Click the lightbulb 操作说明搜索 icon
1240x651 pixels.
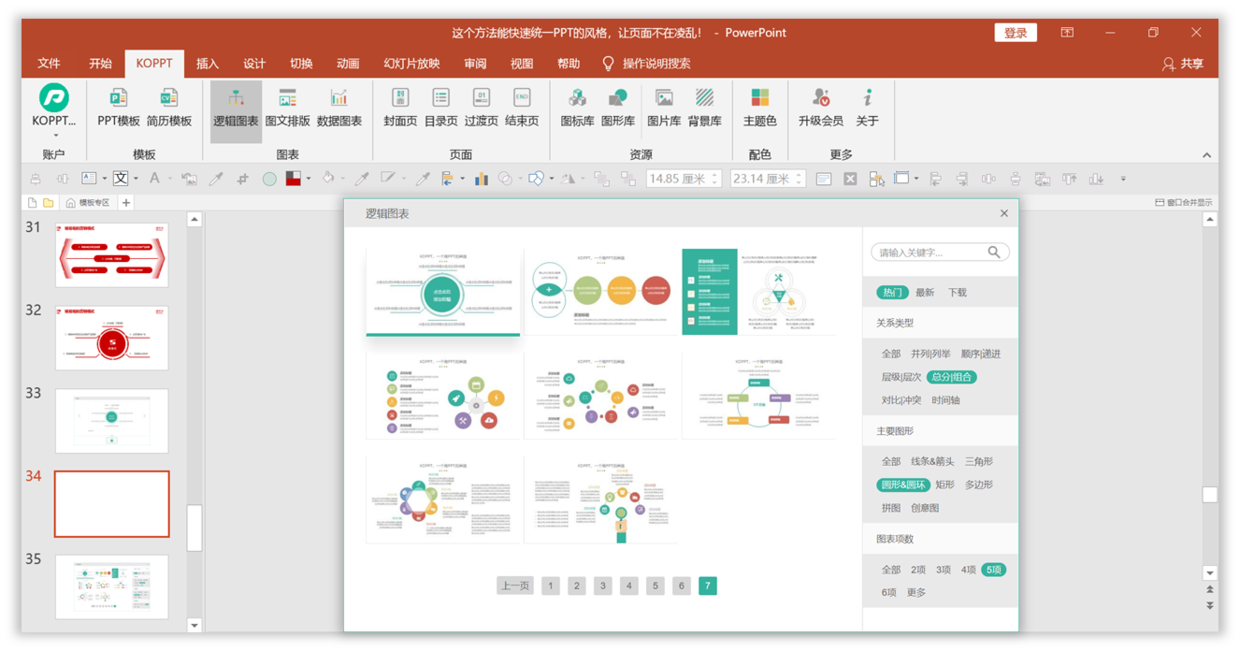click(x=608, y=63)
